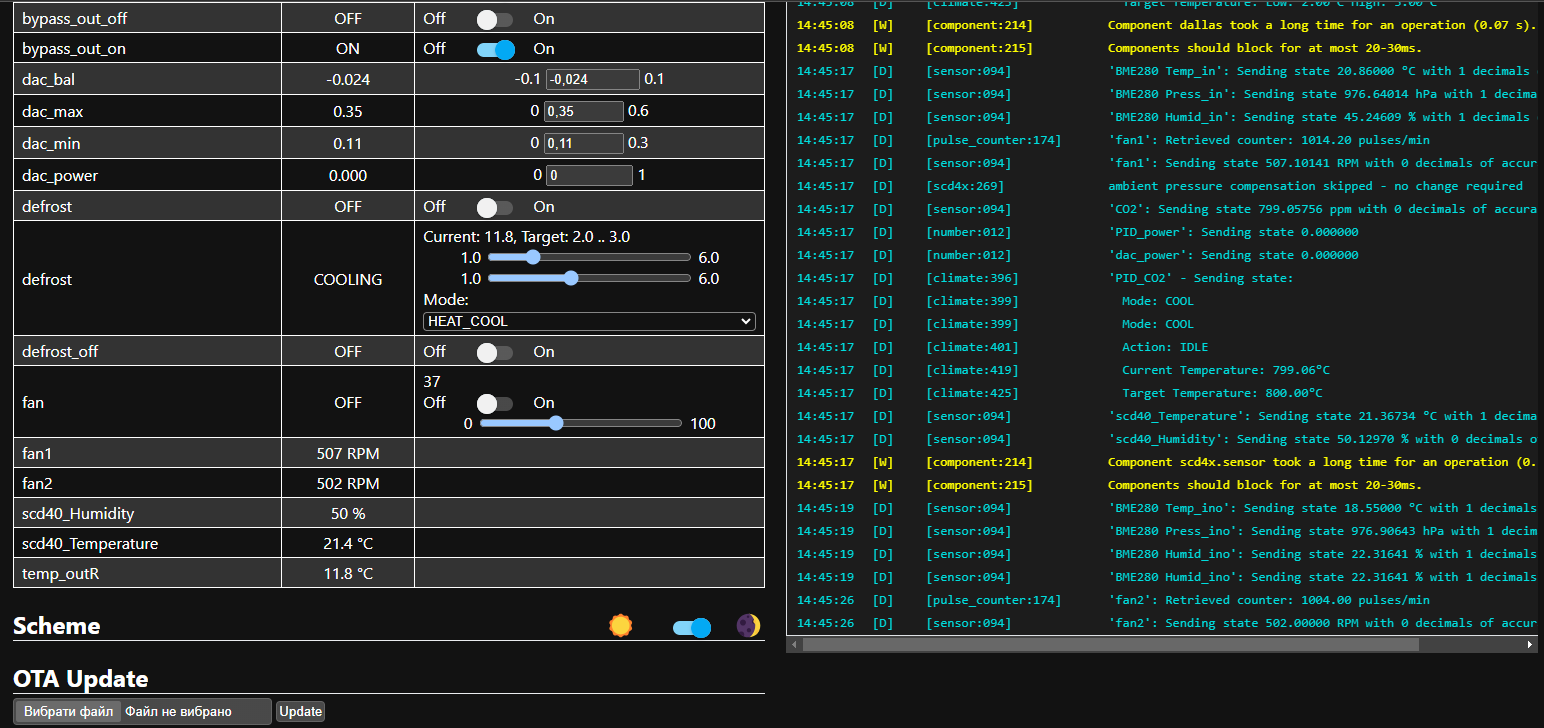Click the fan speed slider
1544x728 pixels.
pyautogui.click(x=581, y=423)
